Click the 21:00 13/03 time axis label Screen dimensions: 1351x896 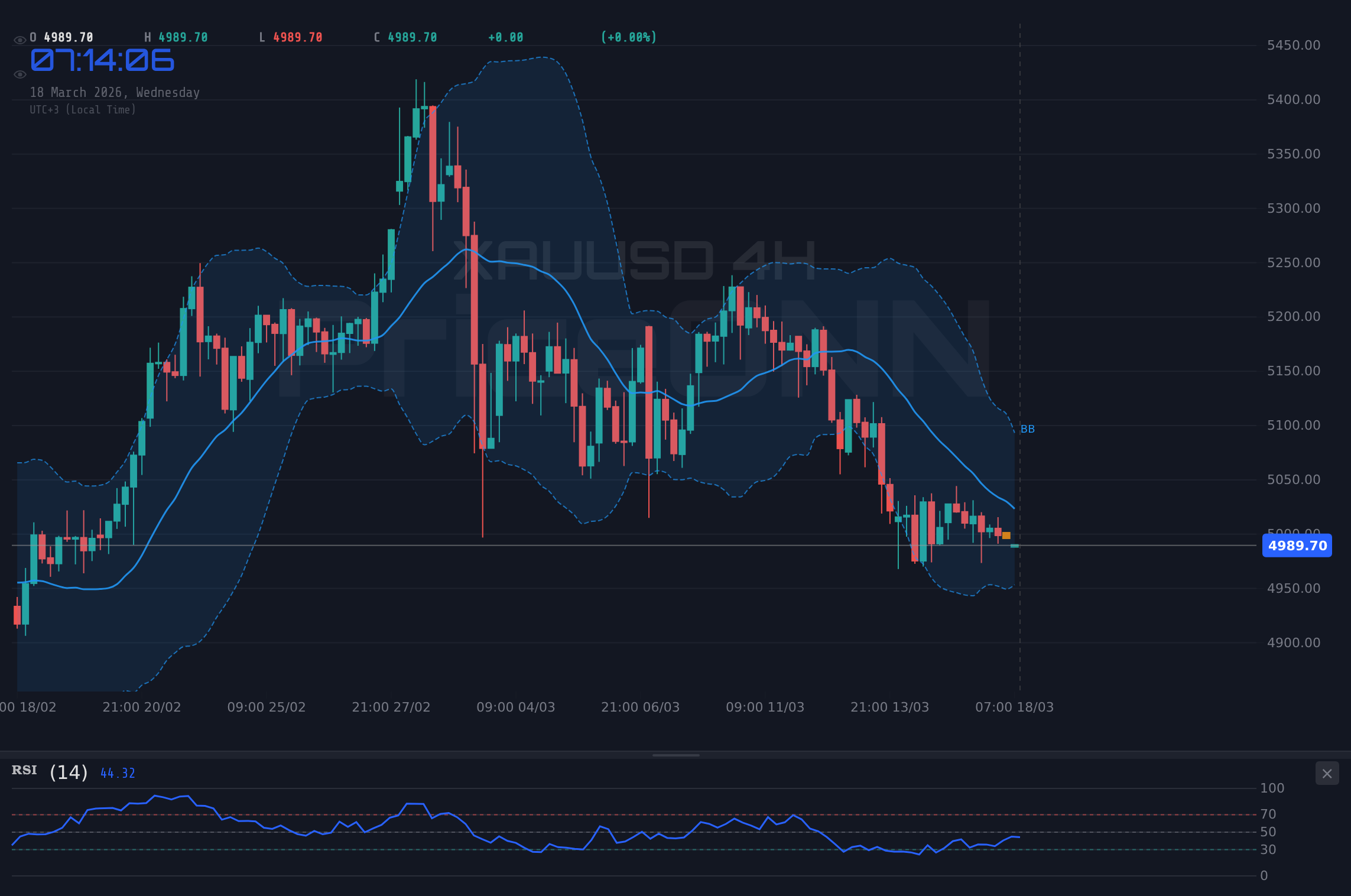tap(890, 707)
